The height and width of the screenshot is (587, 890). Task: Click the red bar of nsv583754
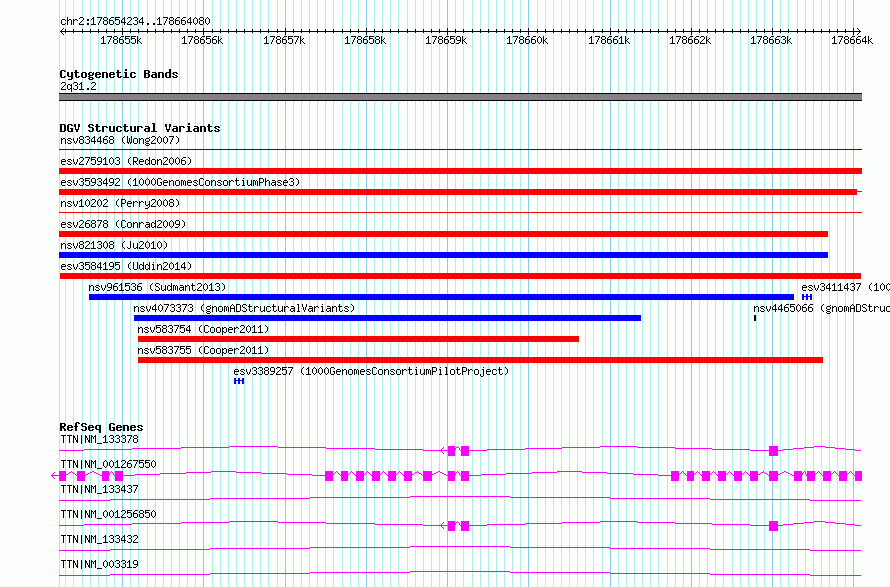coord(358,339)
